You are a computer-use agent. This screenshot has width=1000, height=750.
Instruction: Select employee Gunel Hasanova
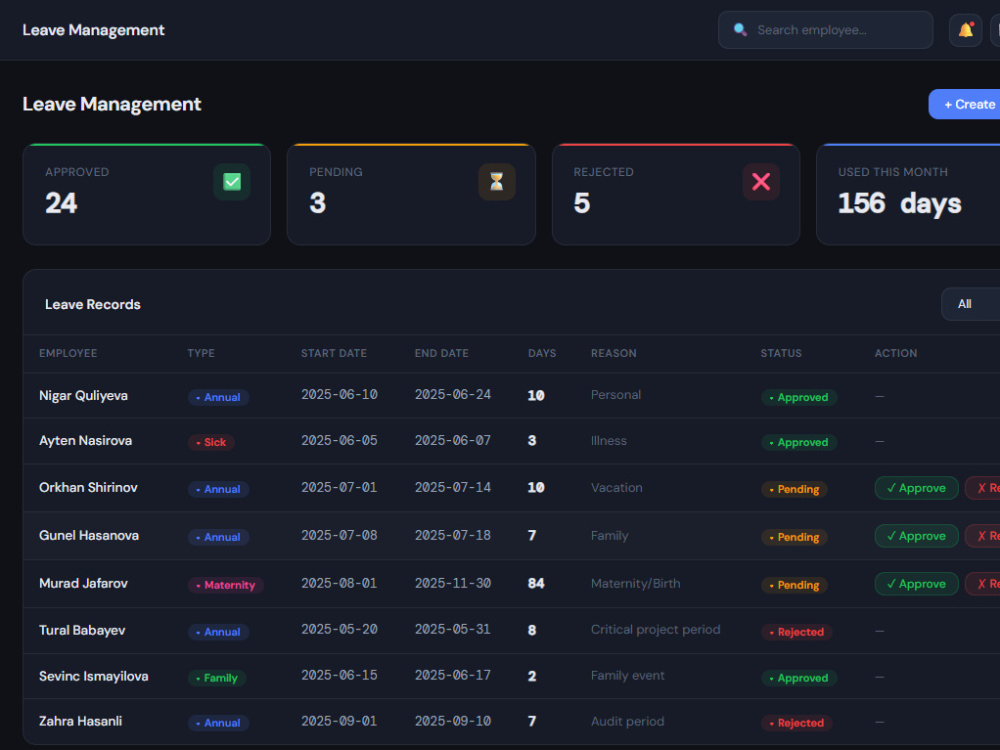[89, 535]
